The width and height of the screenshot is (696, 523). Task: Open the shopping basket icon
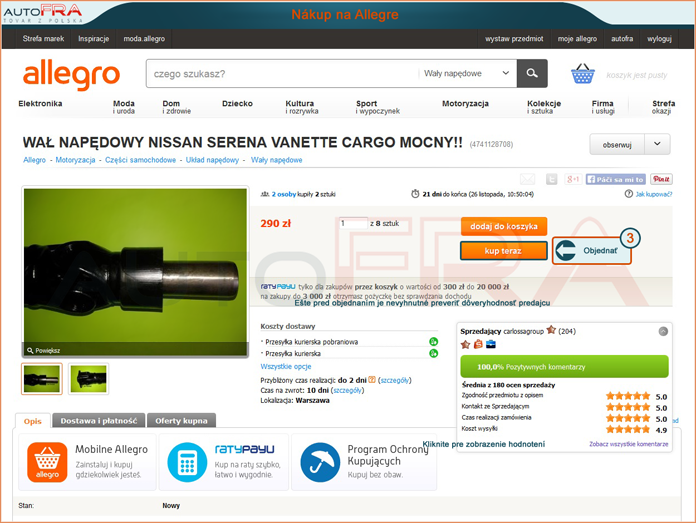[x=582, y=74]
